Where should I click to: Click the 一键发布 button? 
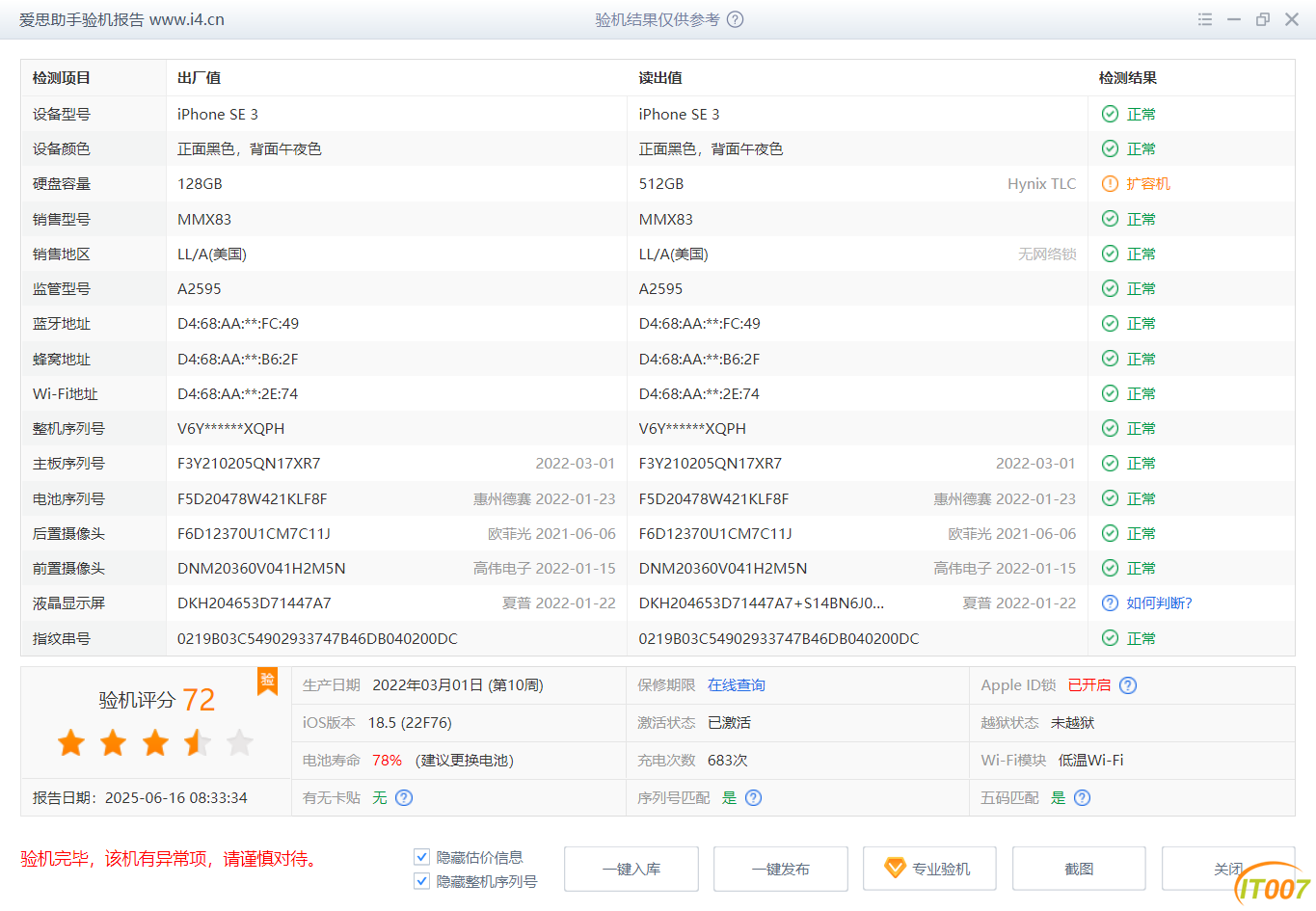[x=781, y=869]
